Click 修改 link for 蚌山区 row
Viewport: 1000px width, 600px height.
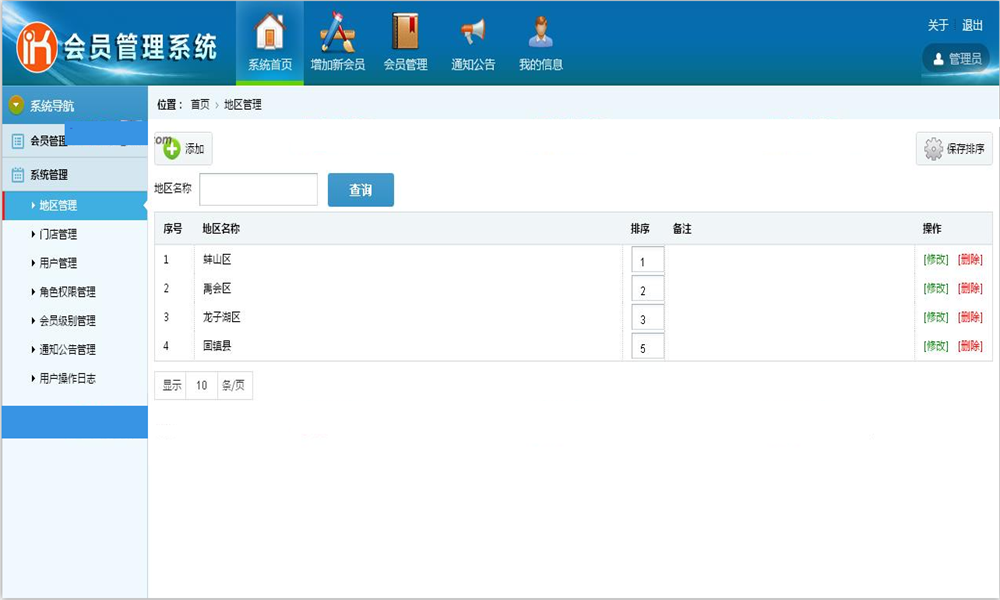tap(936, 260)
